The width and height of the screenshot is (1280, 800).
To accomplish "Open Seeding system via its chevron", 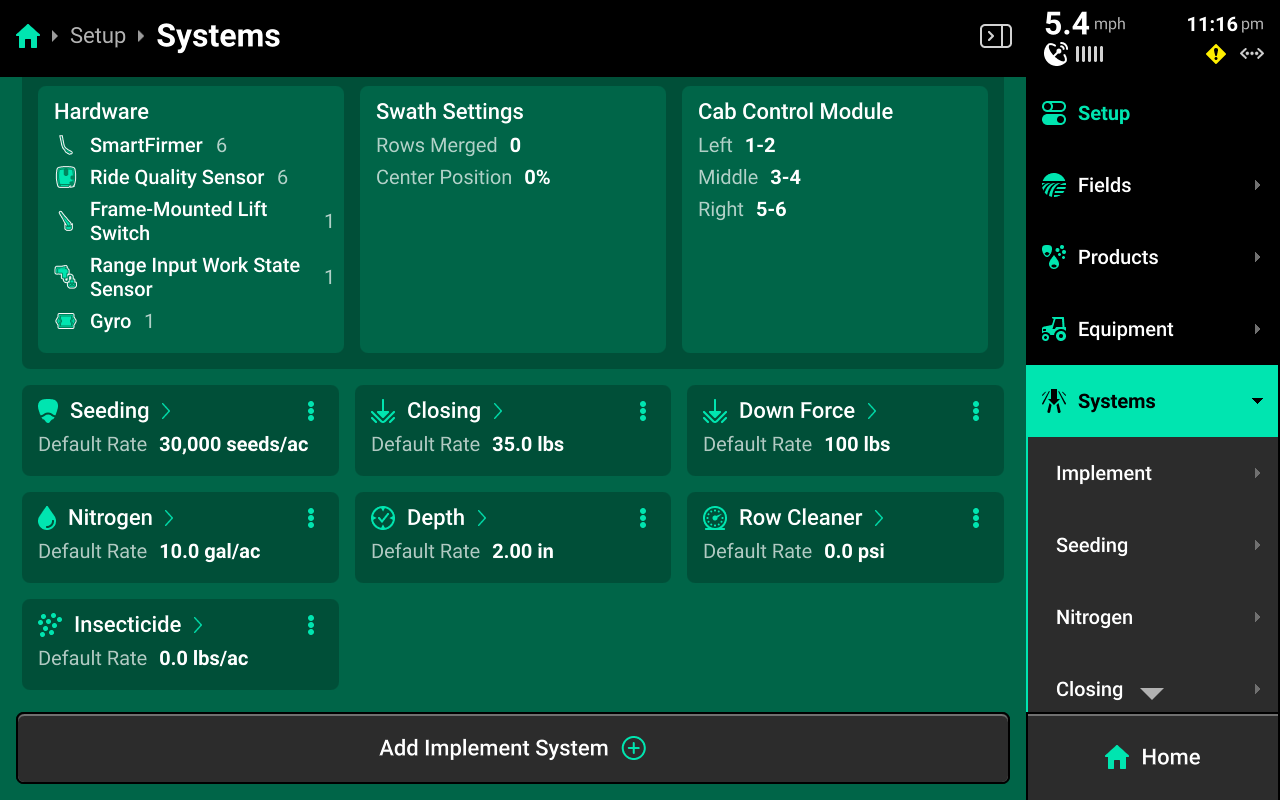I will (166, 411).
